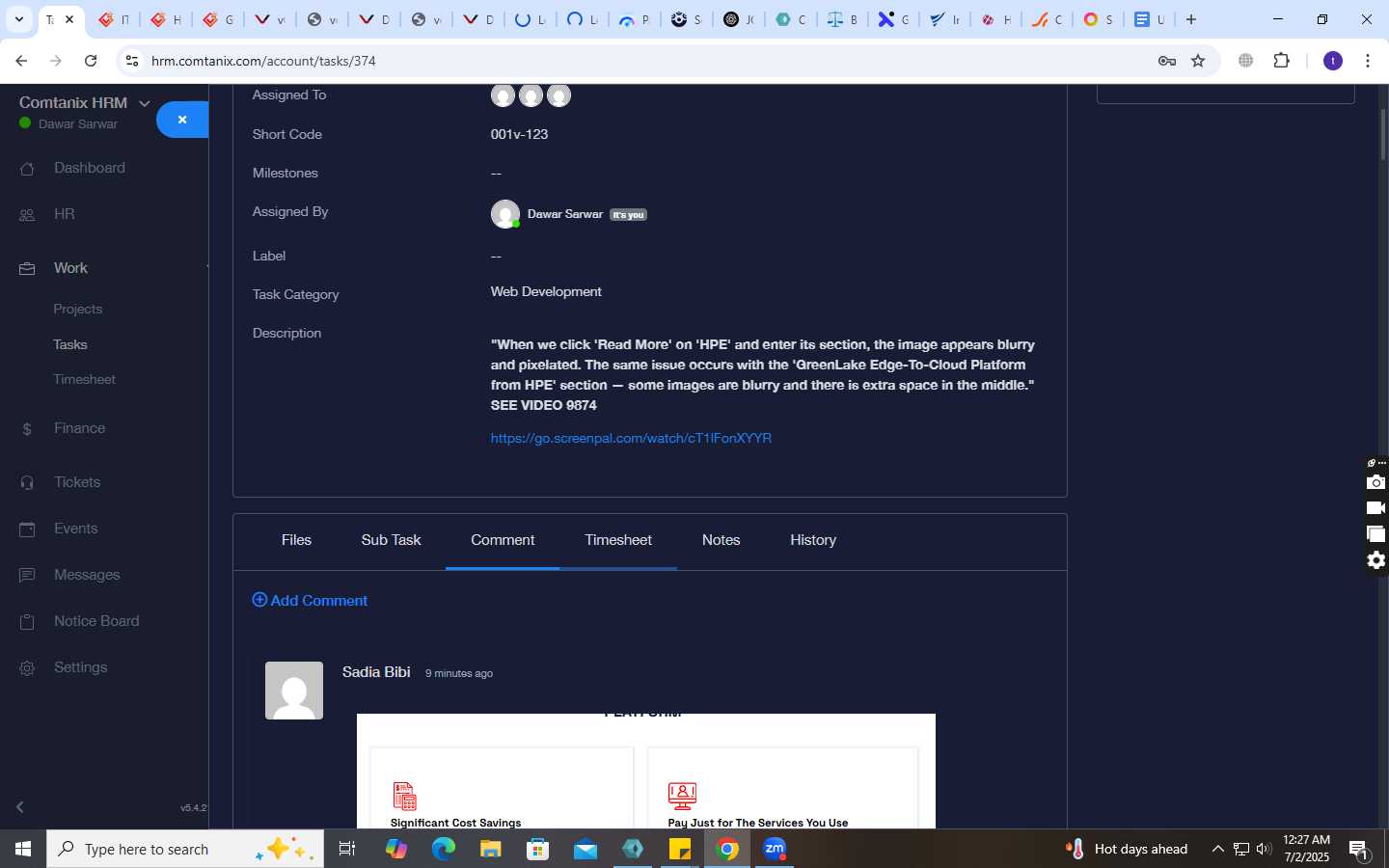Open recorder settings gear icon

pyautogui.click(x=1375, y=560)
